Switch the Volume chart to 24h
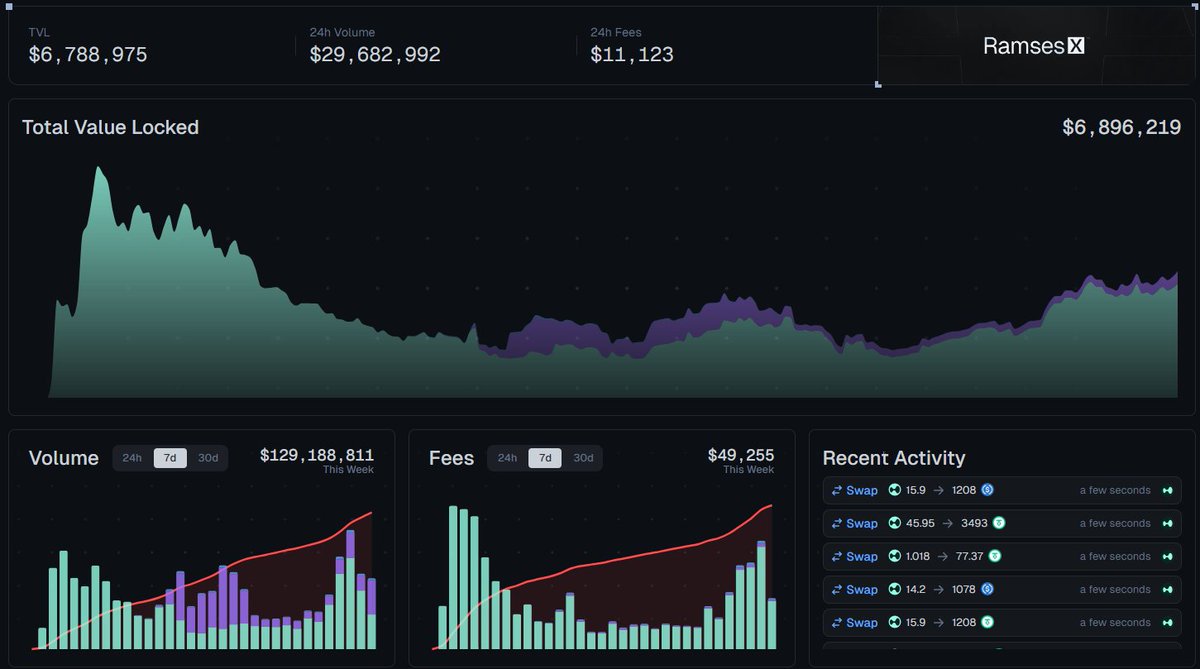Viewport: 1200px width, 669px height. pos(132,458)
